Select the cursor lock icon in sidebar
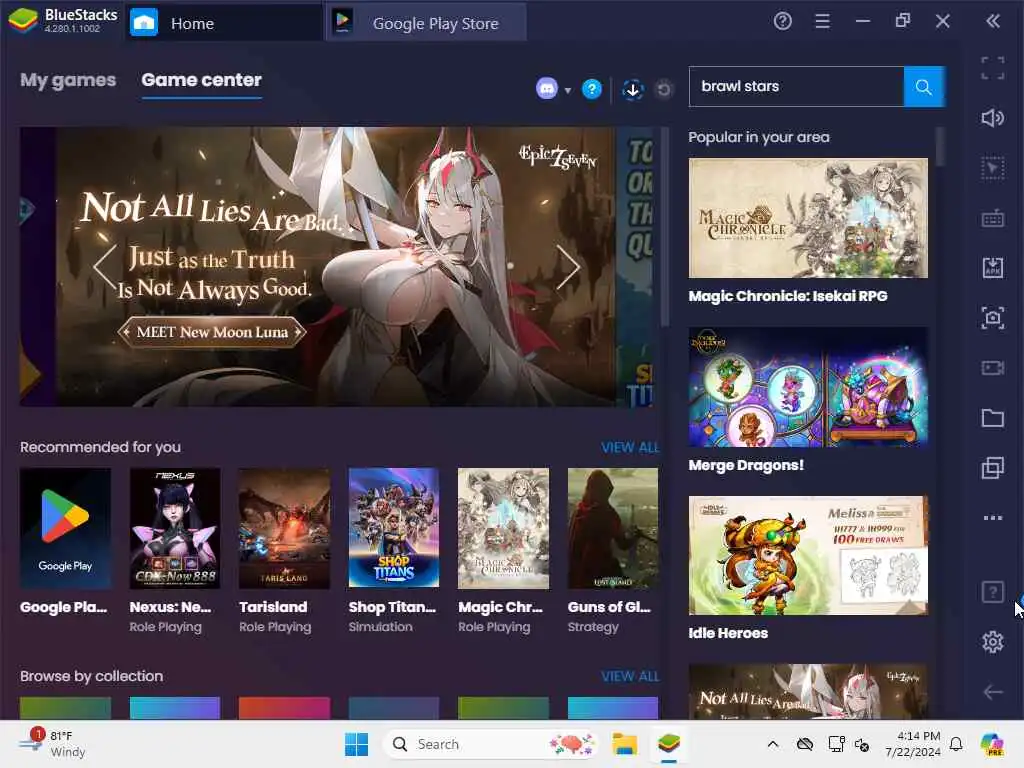The image size is (1024, 768). pos(993,168)
